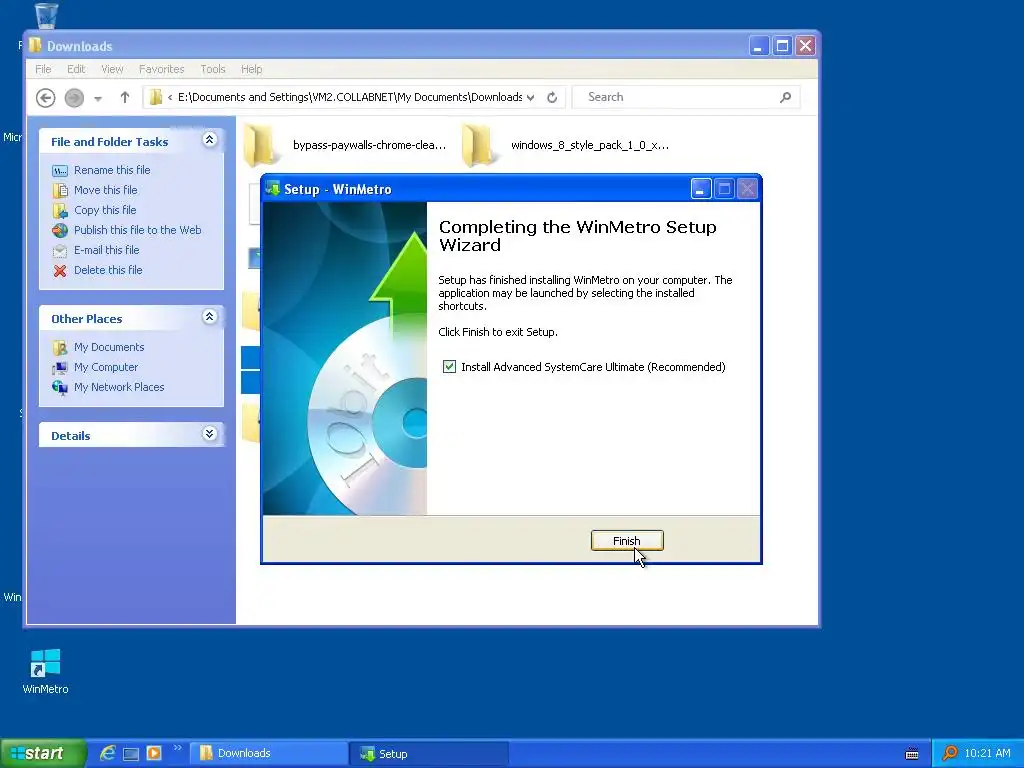This screenshot has width=1024, height=768.
Task: Go to My Documents in Other Places
Action: tap(109, 347)
